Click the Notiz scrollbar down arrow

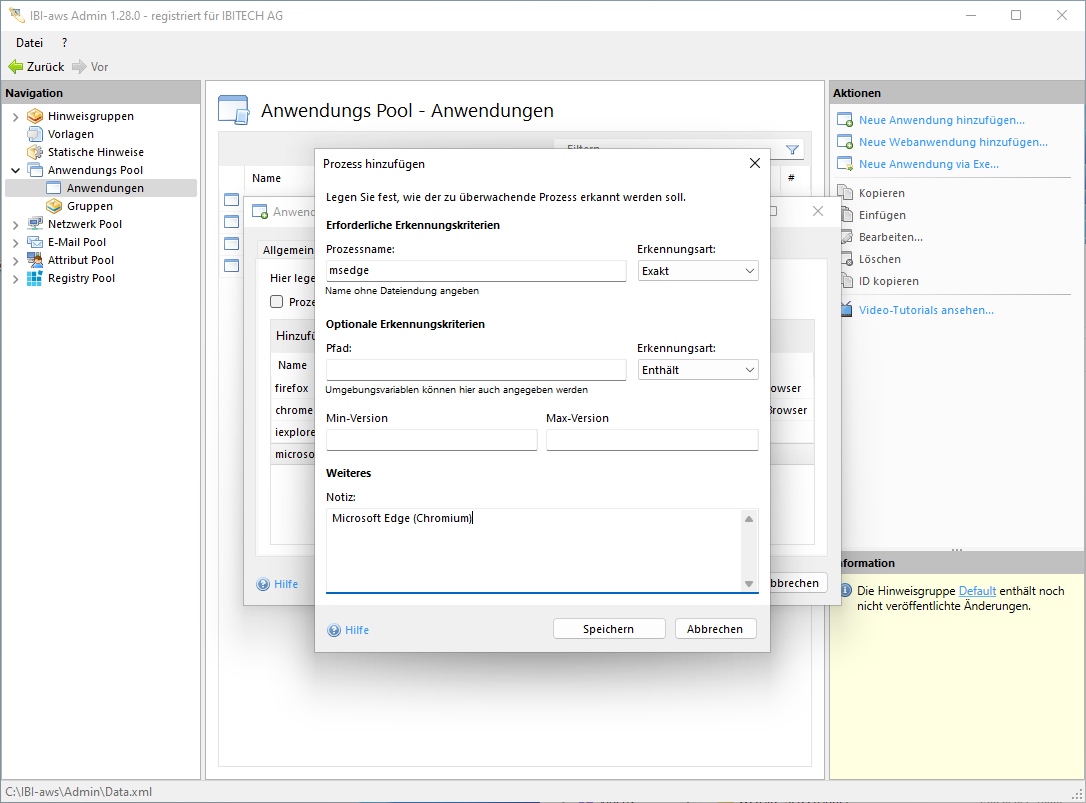(749, 584)
